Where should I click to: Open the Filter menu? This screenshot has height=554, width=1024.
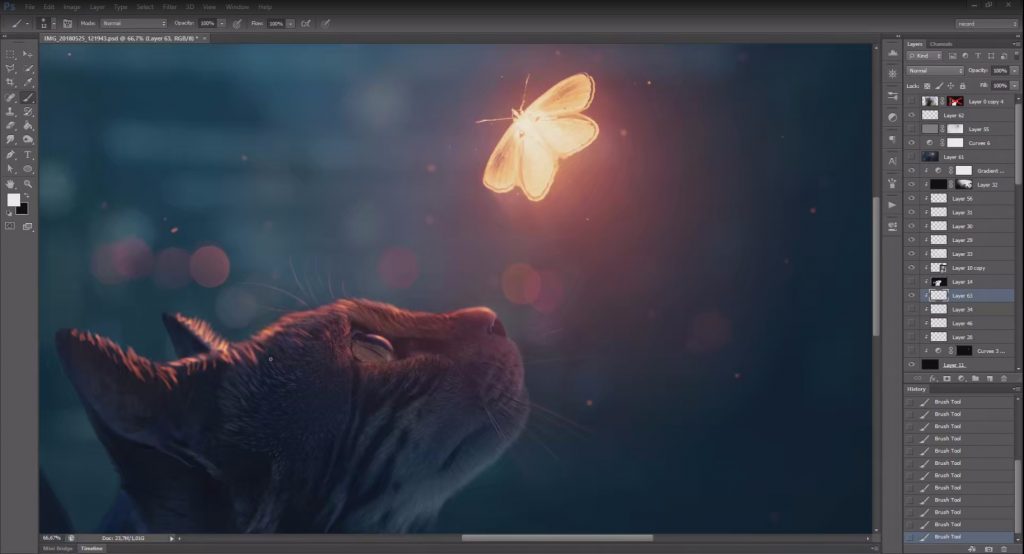coord(169,7)
